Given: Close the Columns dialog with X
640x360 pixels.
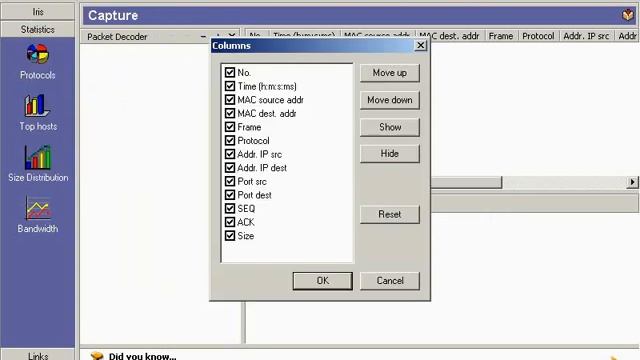Looking at the screenshot, I should pos(420,45).
